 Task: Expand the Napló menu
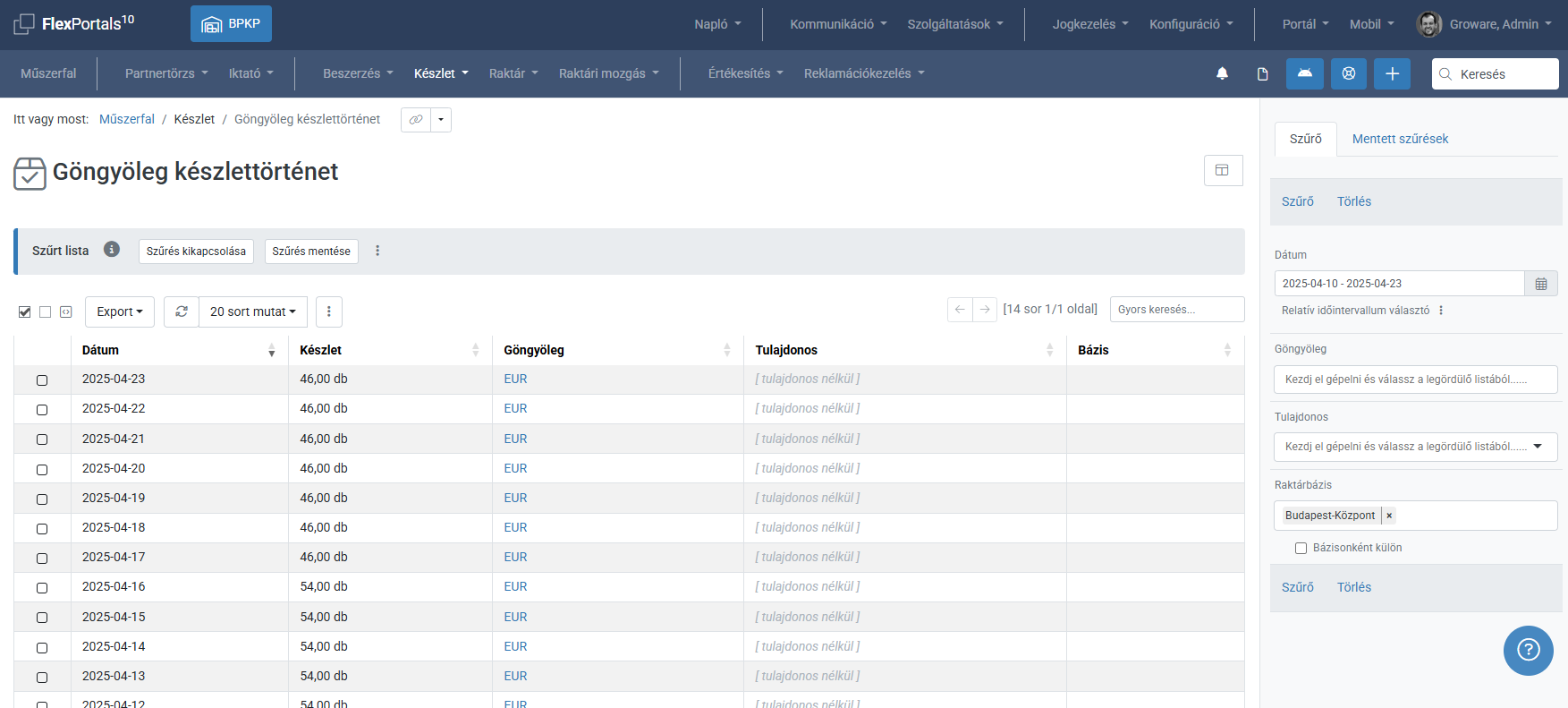coord(718,24)
